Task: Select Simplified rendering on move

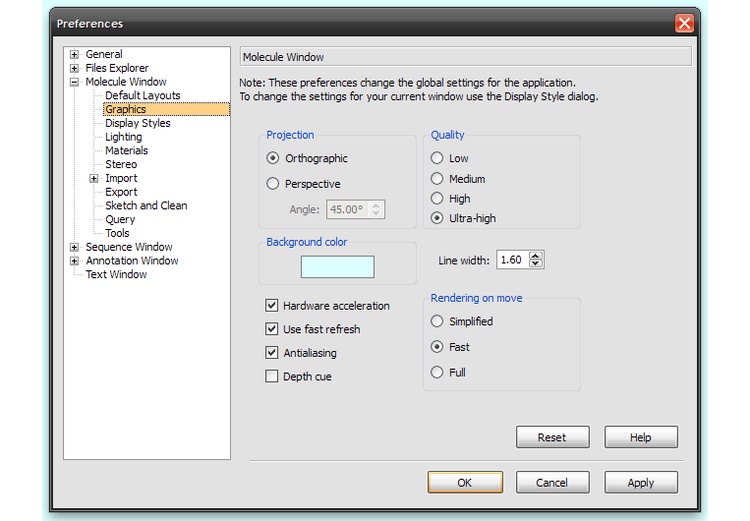Action: tap(437, 321)
